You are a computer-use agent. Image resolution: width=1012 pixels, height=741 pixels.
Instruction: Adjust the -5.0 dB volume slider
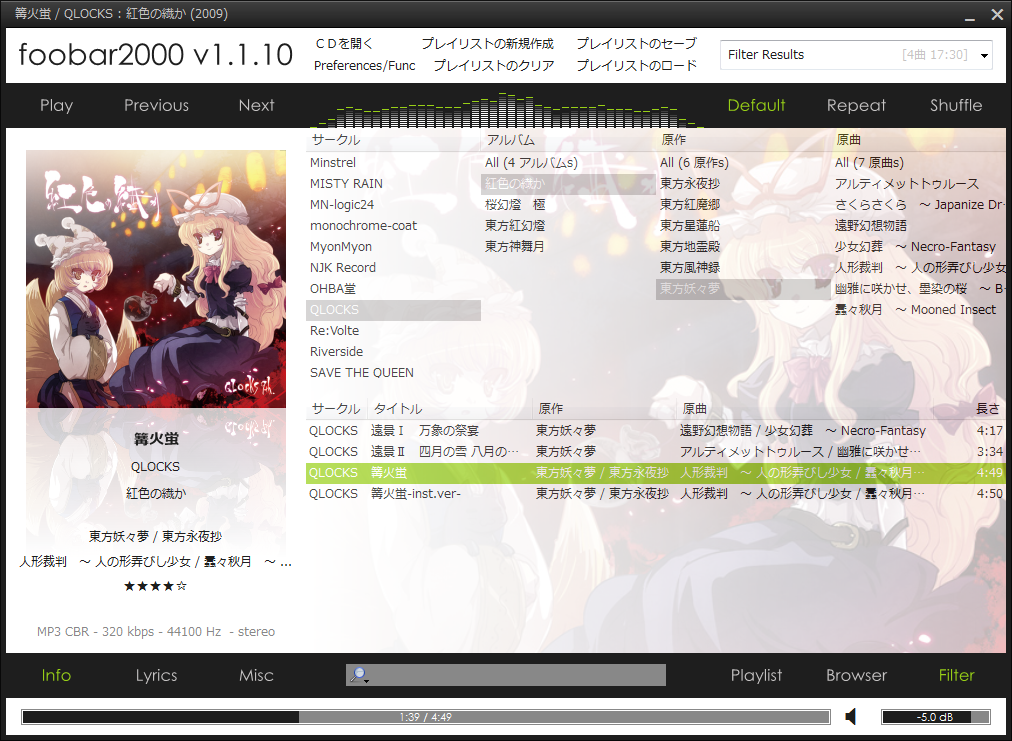(x=935, y=716)
